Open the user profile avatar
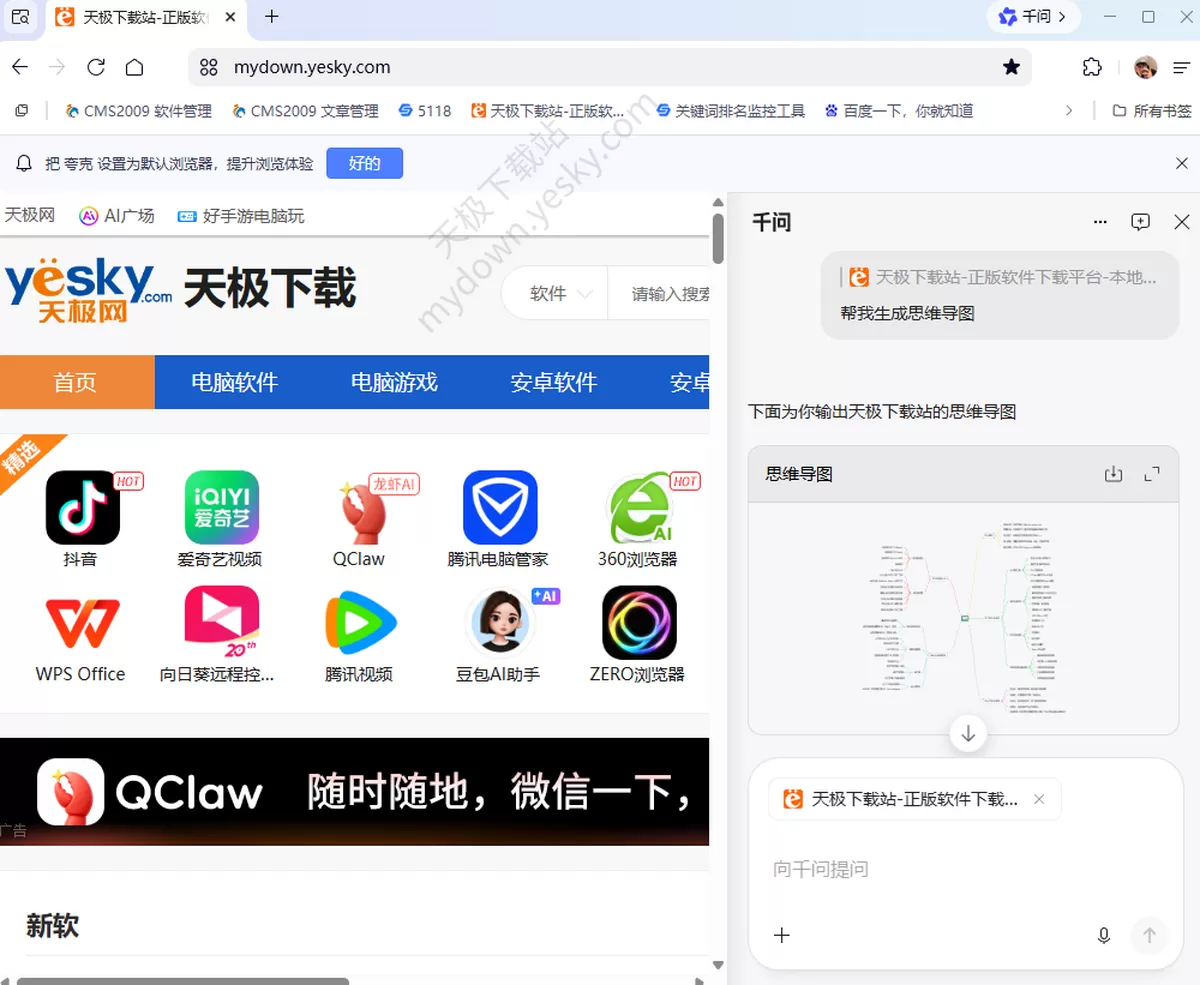 click(x=1146, y=67)
